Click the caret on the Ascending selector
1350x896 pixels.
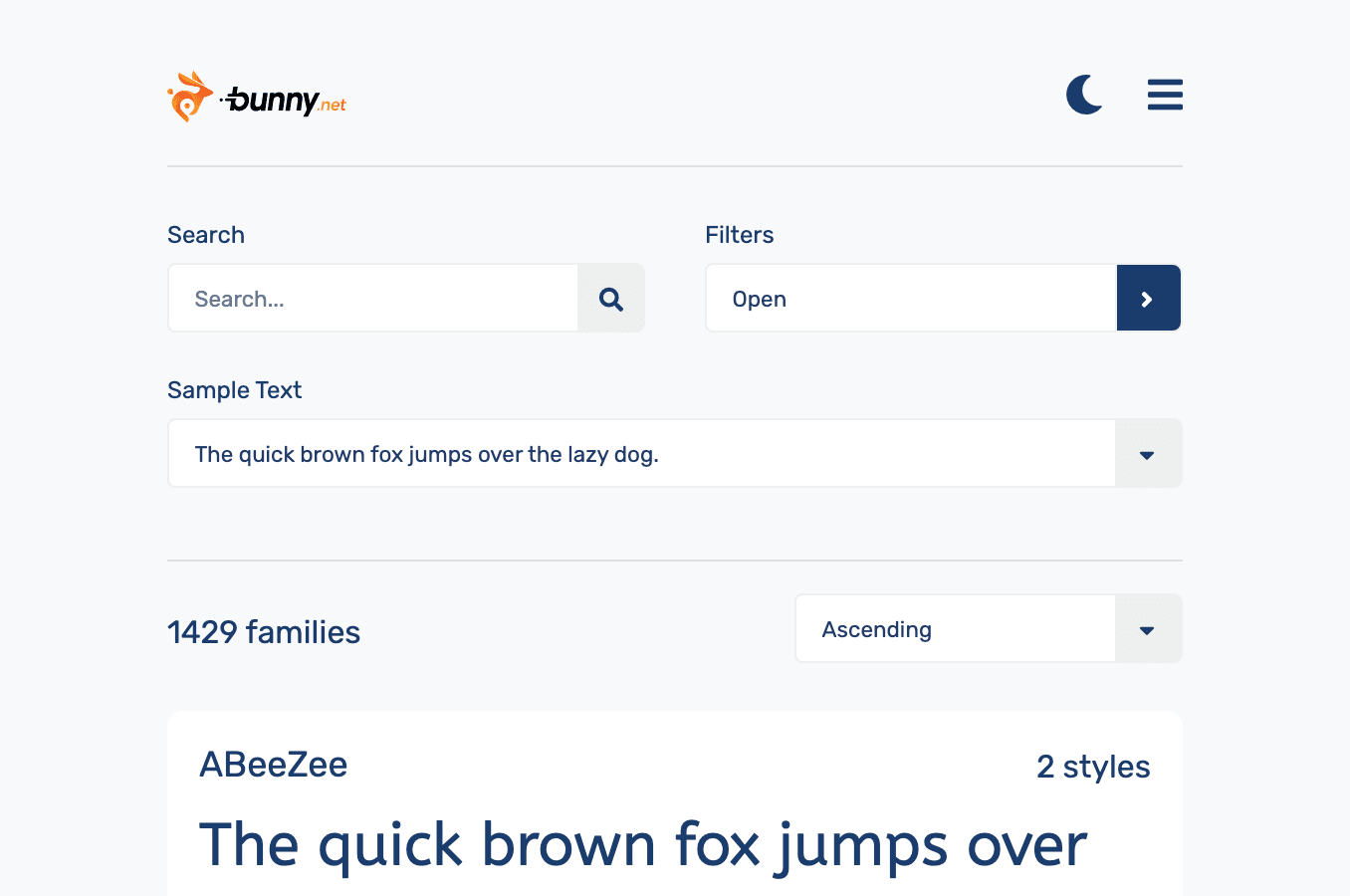click(x=1147, y=628)
